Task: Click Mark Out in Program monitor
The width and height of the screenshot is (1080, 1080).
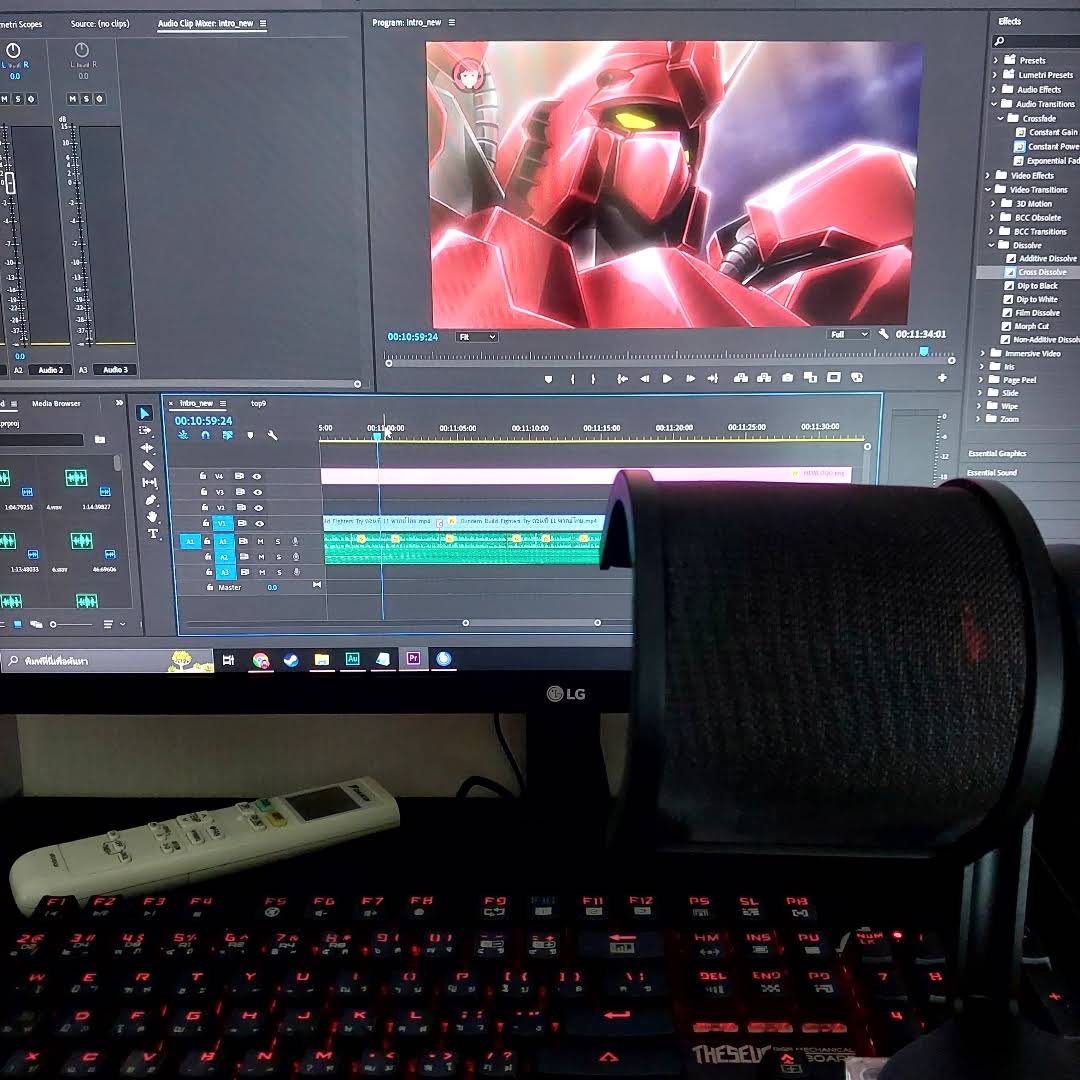Action: [593, 379]
